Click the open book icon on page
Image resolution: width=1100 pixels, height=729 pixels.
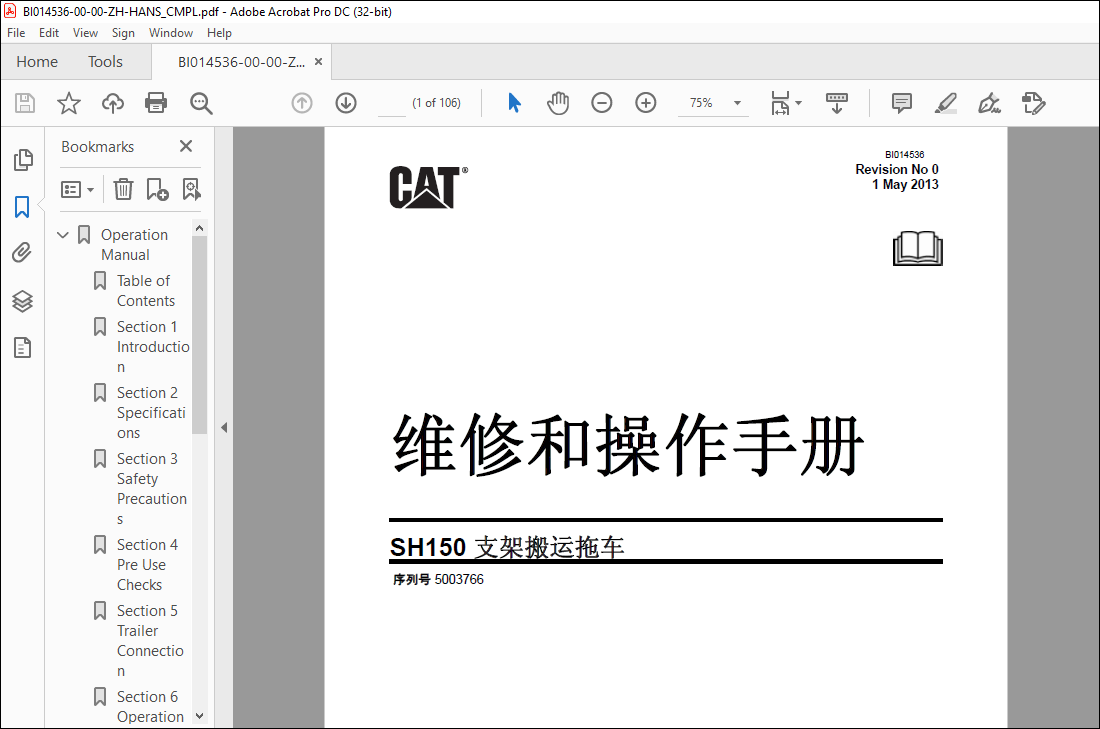(x=917, y=248)
